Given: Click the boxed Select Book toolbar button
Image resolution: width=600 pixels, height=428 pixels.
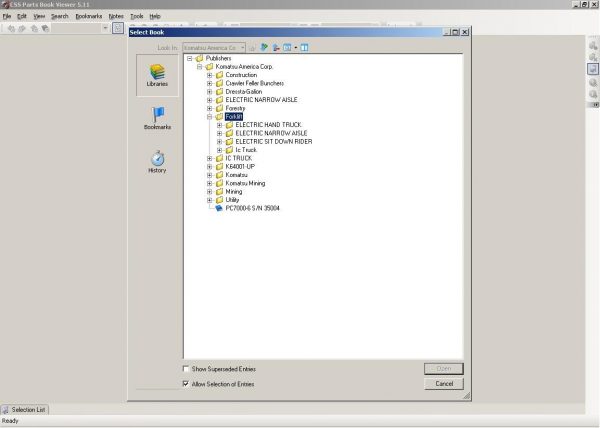Looking at the screenshot, I should tap(118, 28).
